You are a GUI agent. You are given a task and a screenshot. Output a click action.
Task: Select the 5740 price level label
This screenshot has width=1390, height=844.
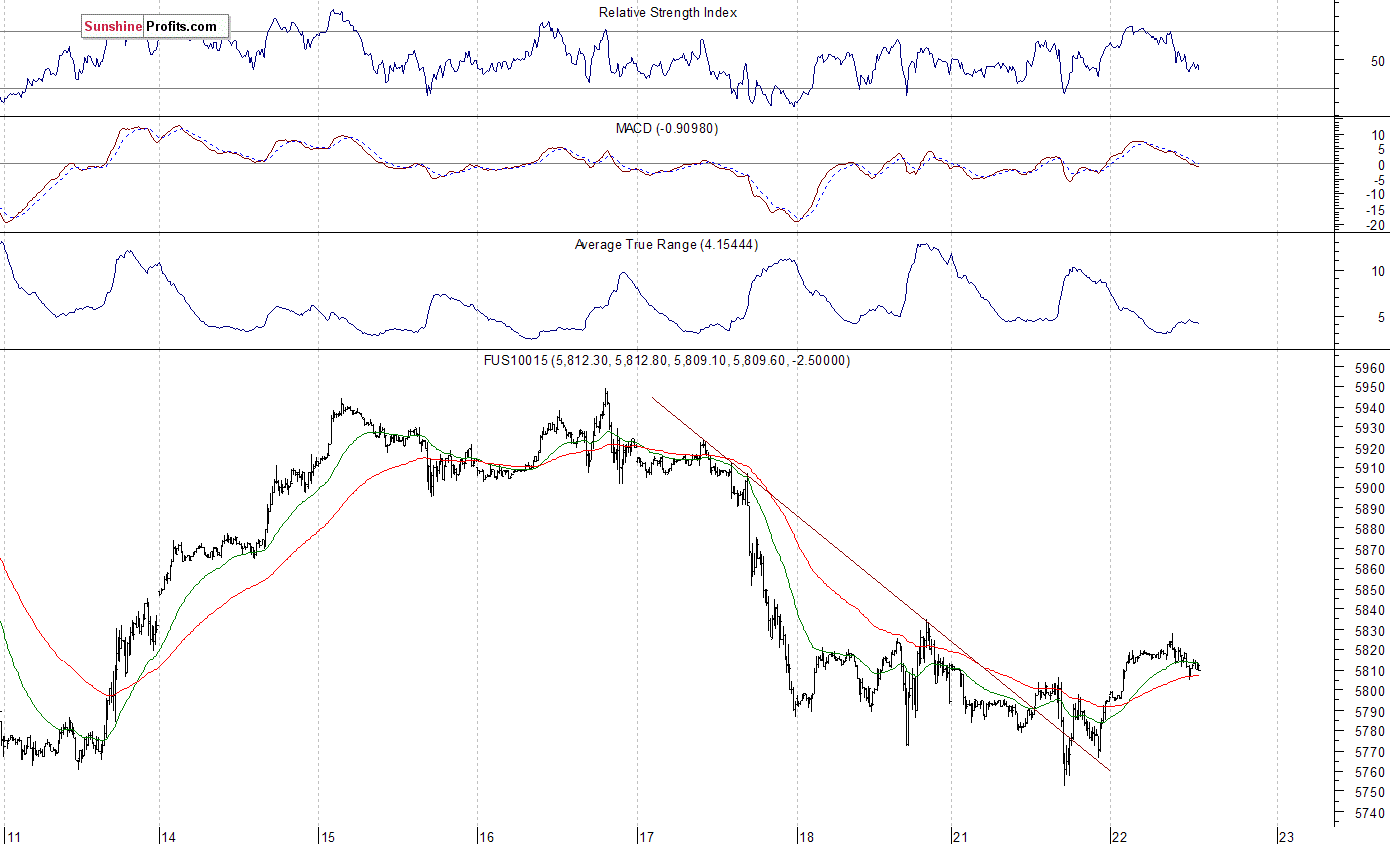pyautogui.click(x=1370, y=814)
